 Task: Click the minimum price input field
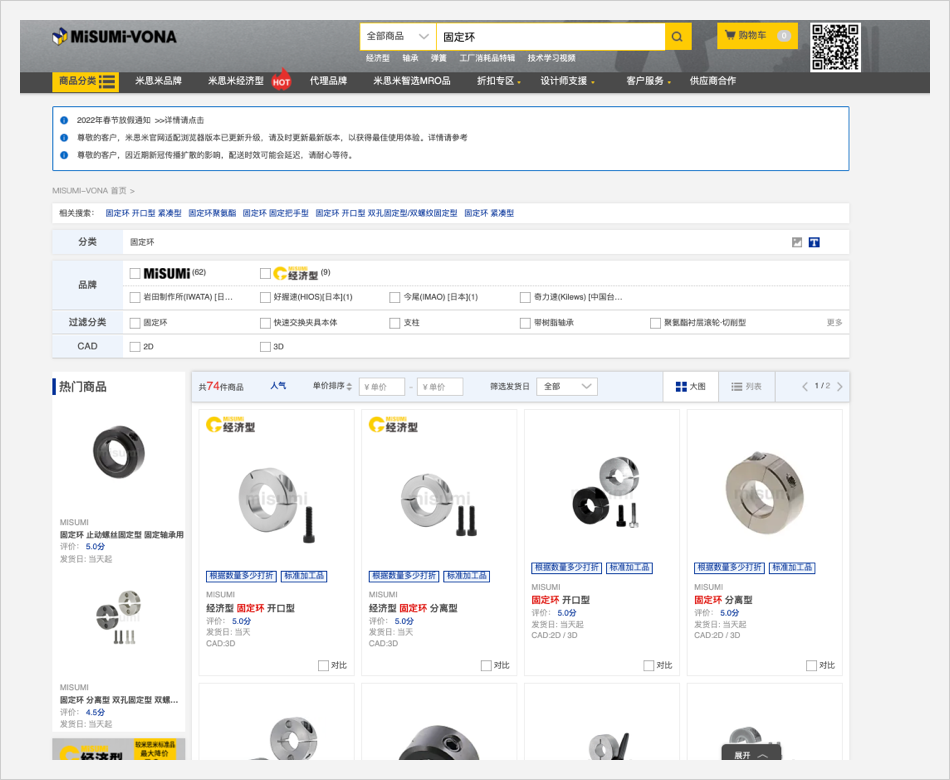click(x=381, y=387)
